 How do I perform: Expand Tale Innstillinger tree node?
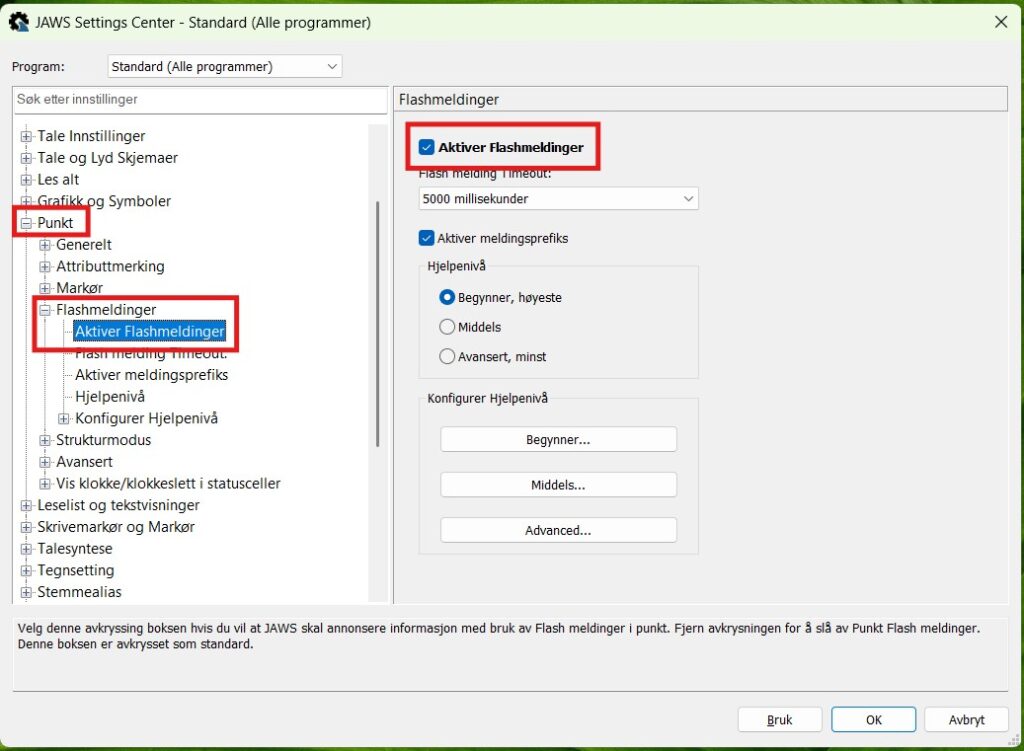[x=26, y=136]
